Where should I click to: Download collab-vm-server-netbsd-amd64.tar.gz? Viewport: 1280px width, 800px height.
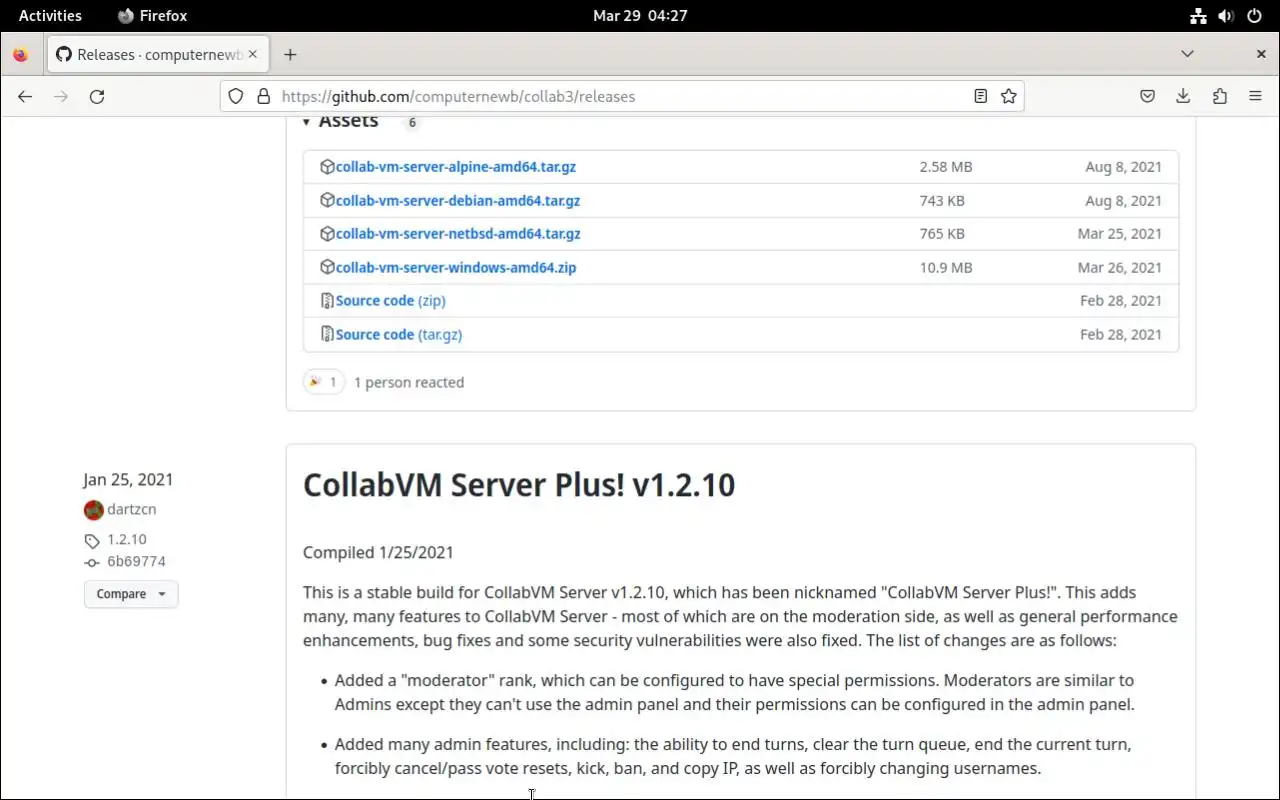tap(458, 233)
